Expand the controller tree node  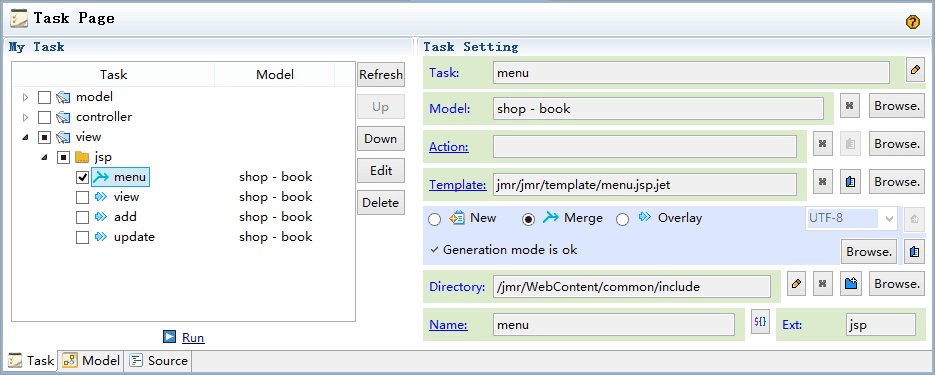25,117
